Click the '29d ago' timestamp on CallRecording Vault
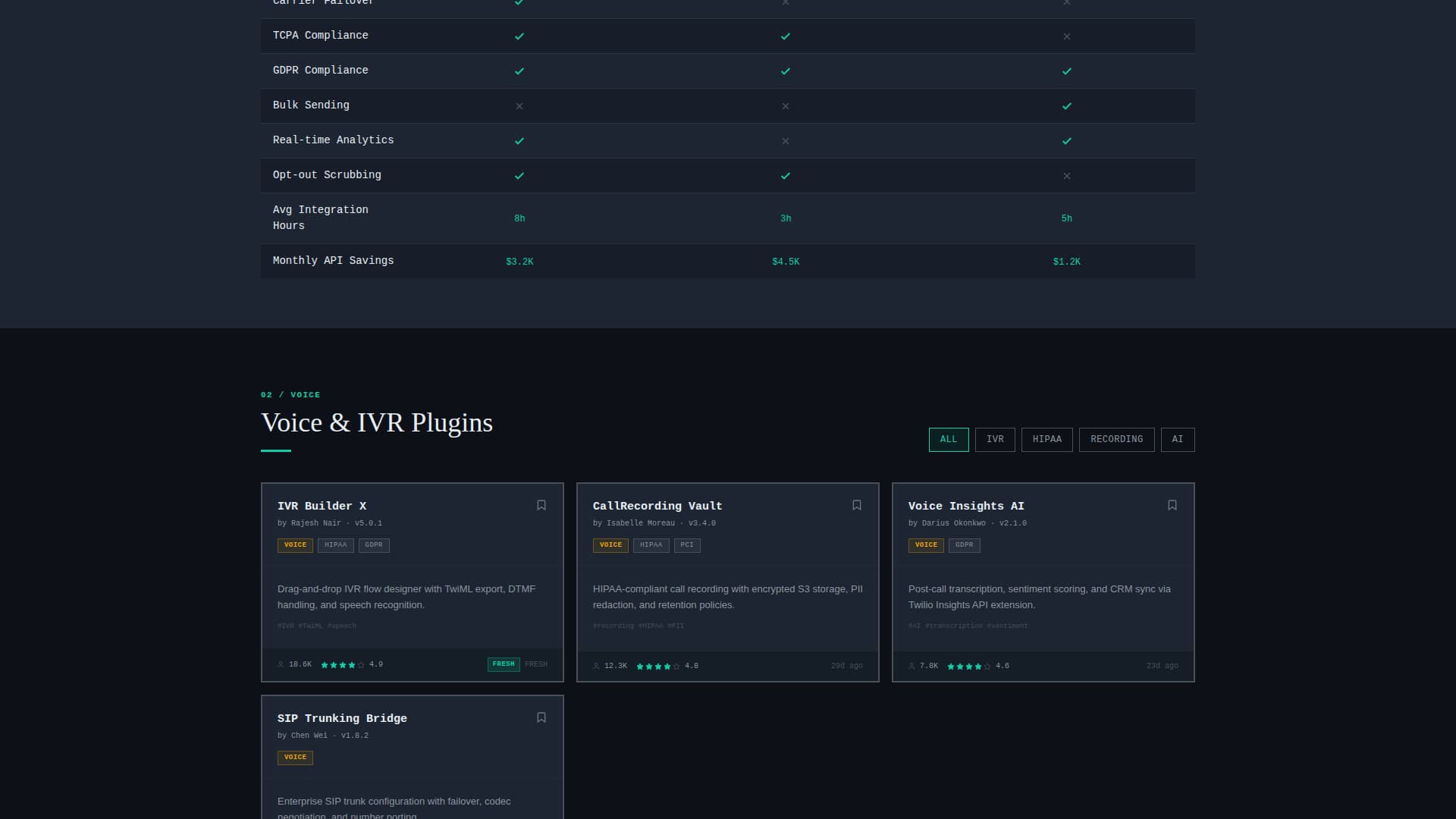 (846, 666)
